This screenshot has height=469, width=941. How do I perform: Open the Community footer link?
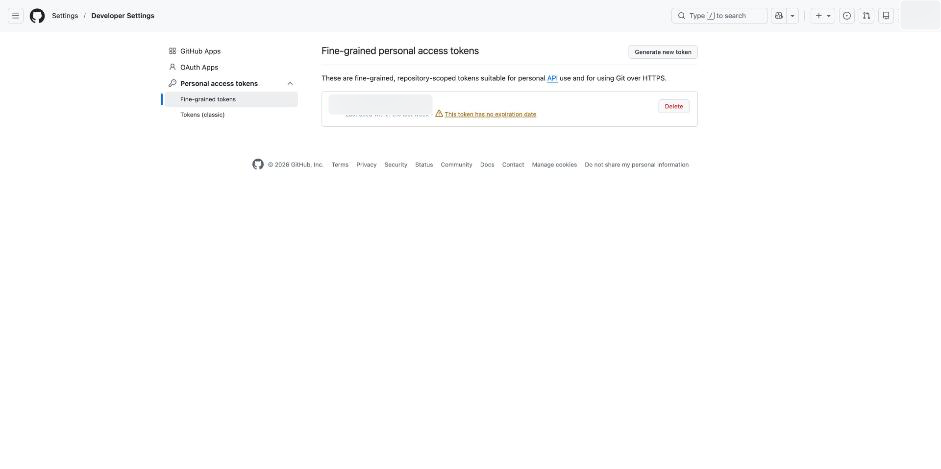coord(456,164)
